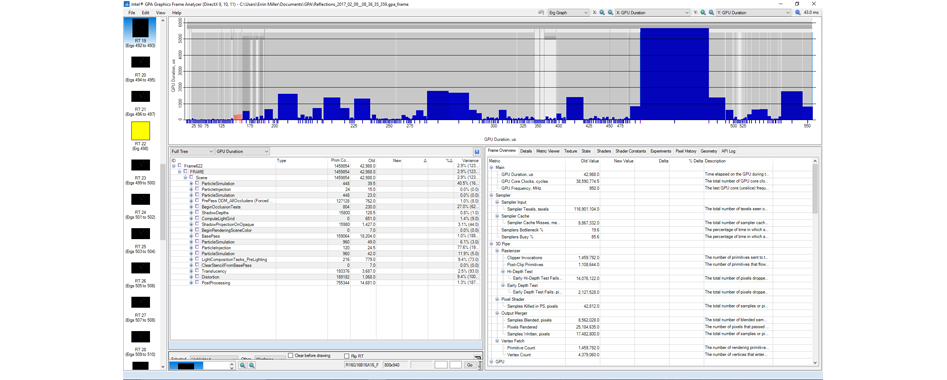Zoom in on render target preview
947x380 pixels.
point(242,366)
